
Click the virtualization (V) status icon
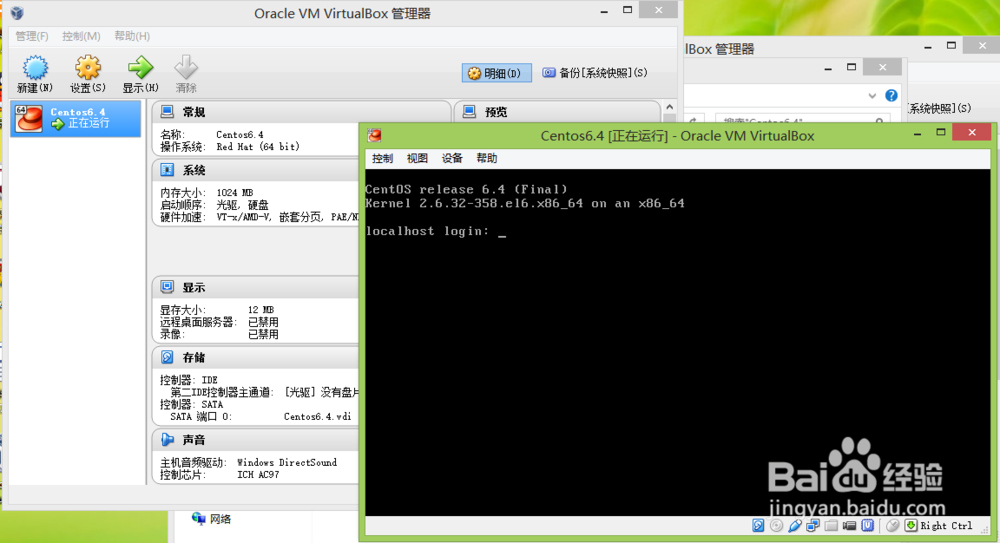coord(867,525)
